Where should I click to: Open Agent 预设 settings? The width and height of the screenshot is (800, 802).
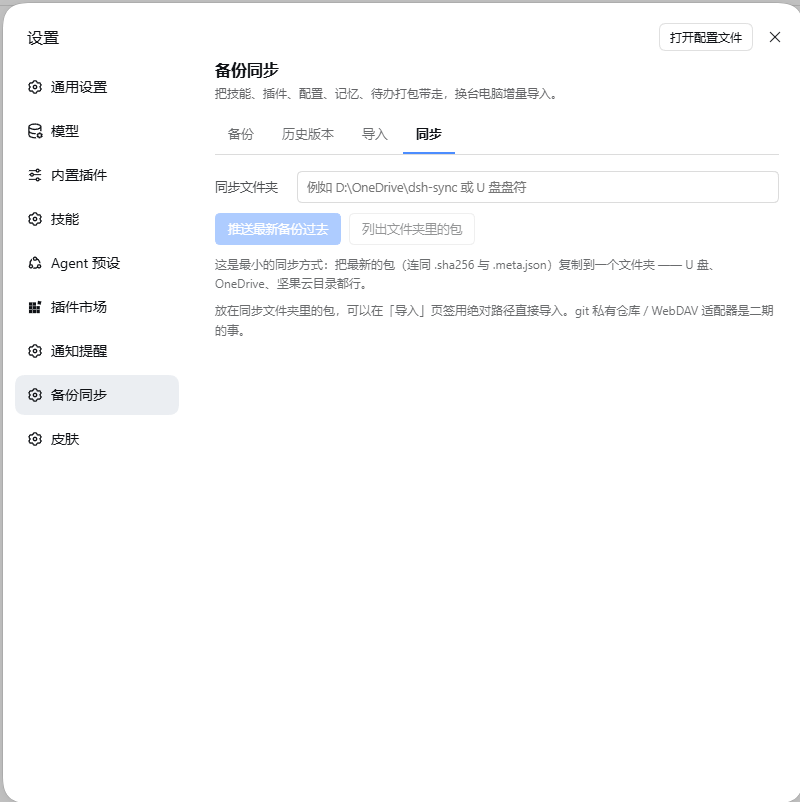pyautogui.click(x=97, y=263)
